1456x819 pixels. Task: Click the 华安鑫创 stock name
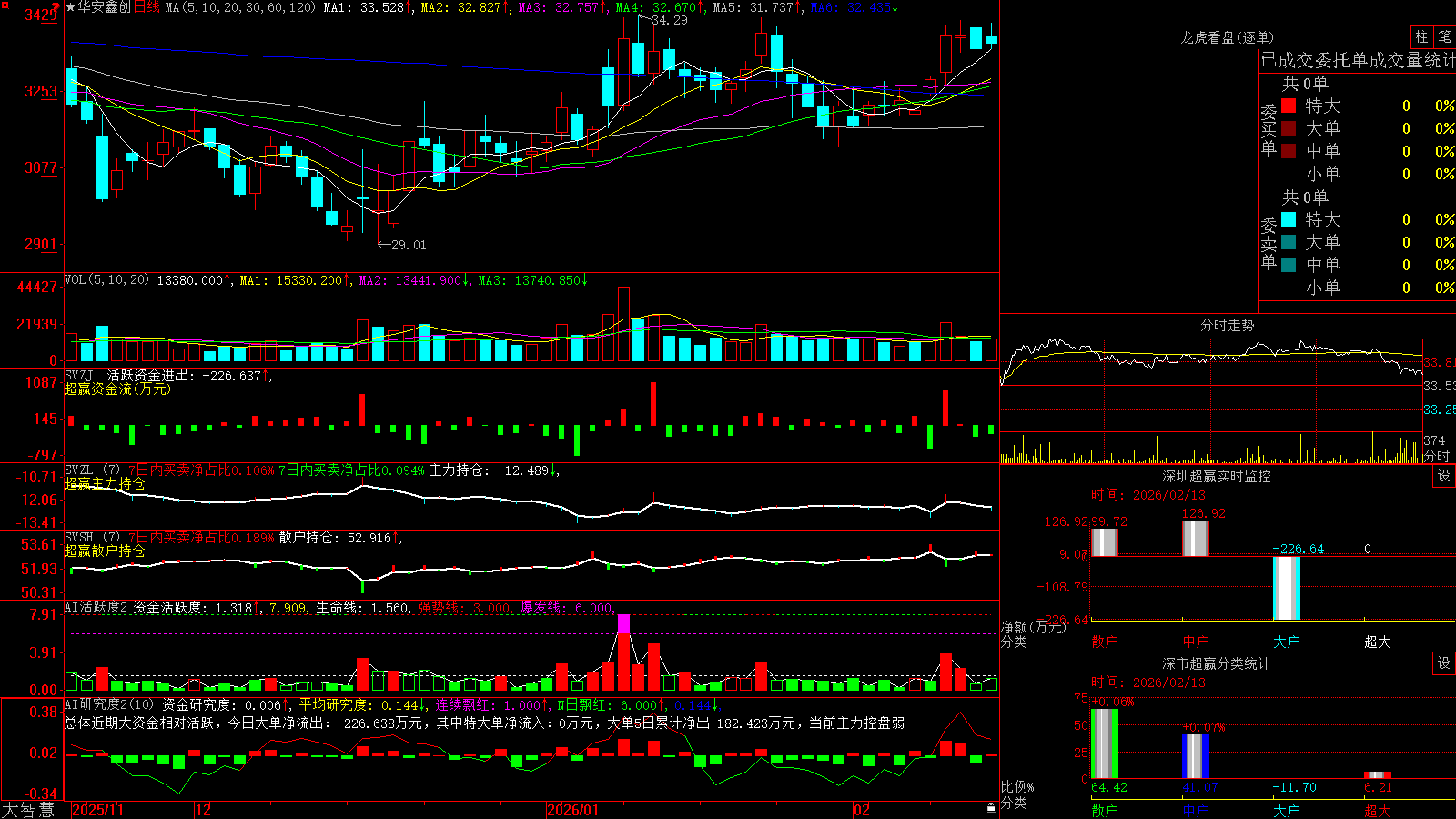coord(105,7)
